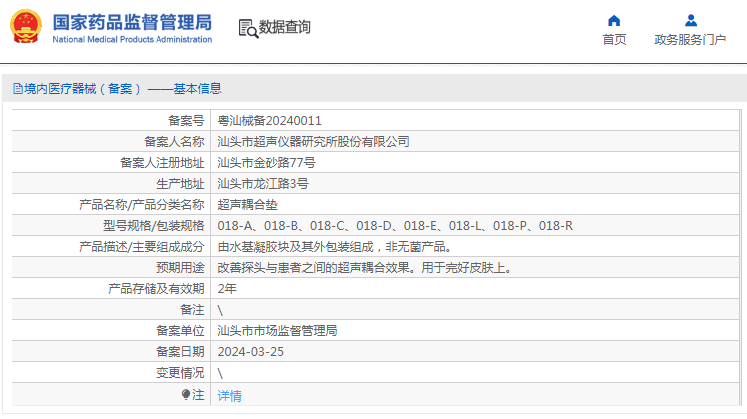Open the 政务服务门户 menu item
Viewport: 747px width, 419px height.
pos(690,40)
